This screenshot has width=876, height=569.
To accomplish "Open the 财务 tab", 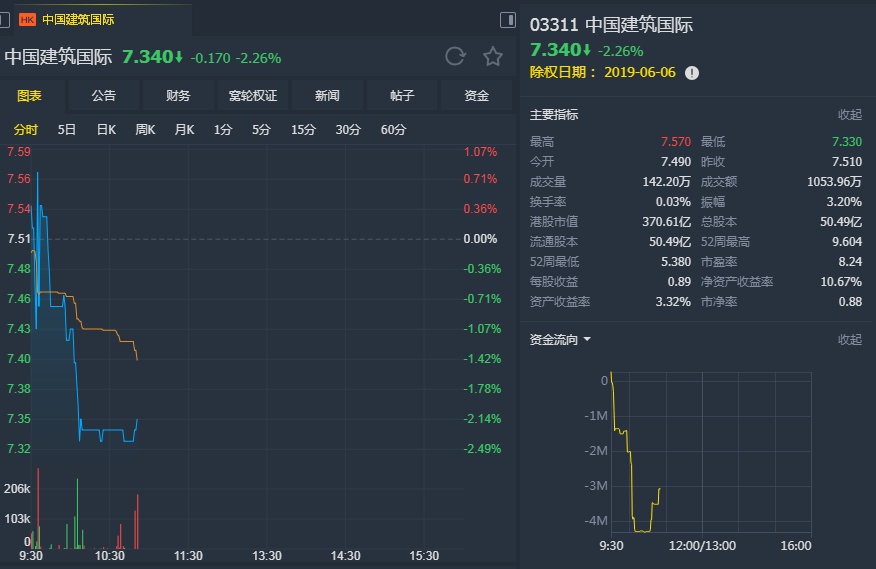I will click(x=178, y=96).
